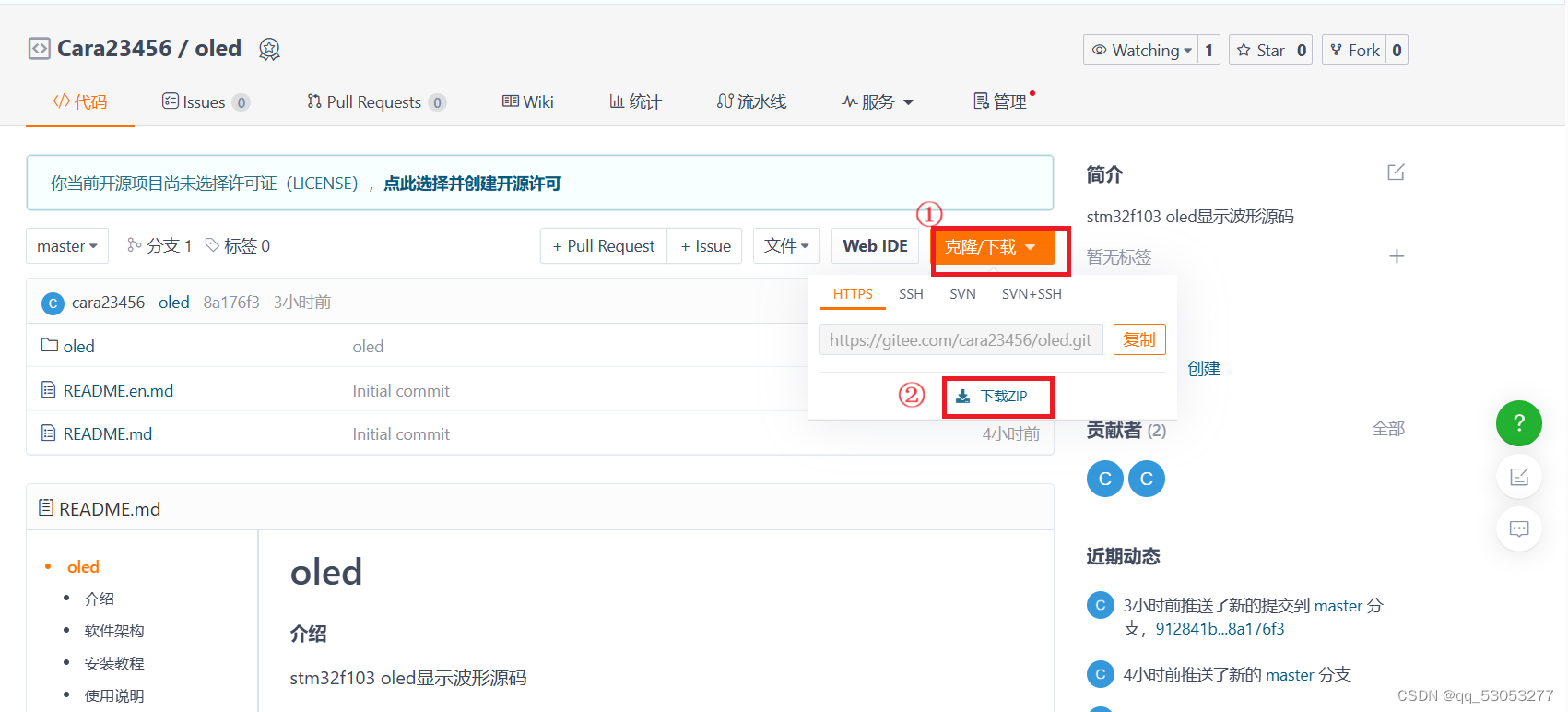The image size is (1568, 712).
Task: Select the SVN clone tab
Action: tap(962, 294)
